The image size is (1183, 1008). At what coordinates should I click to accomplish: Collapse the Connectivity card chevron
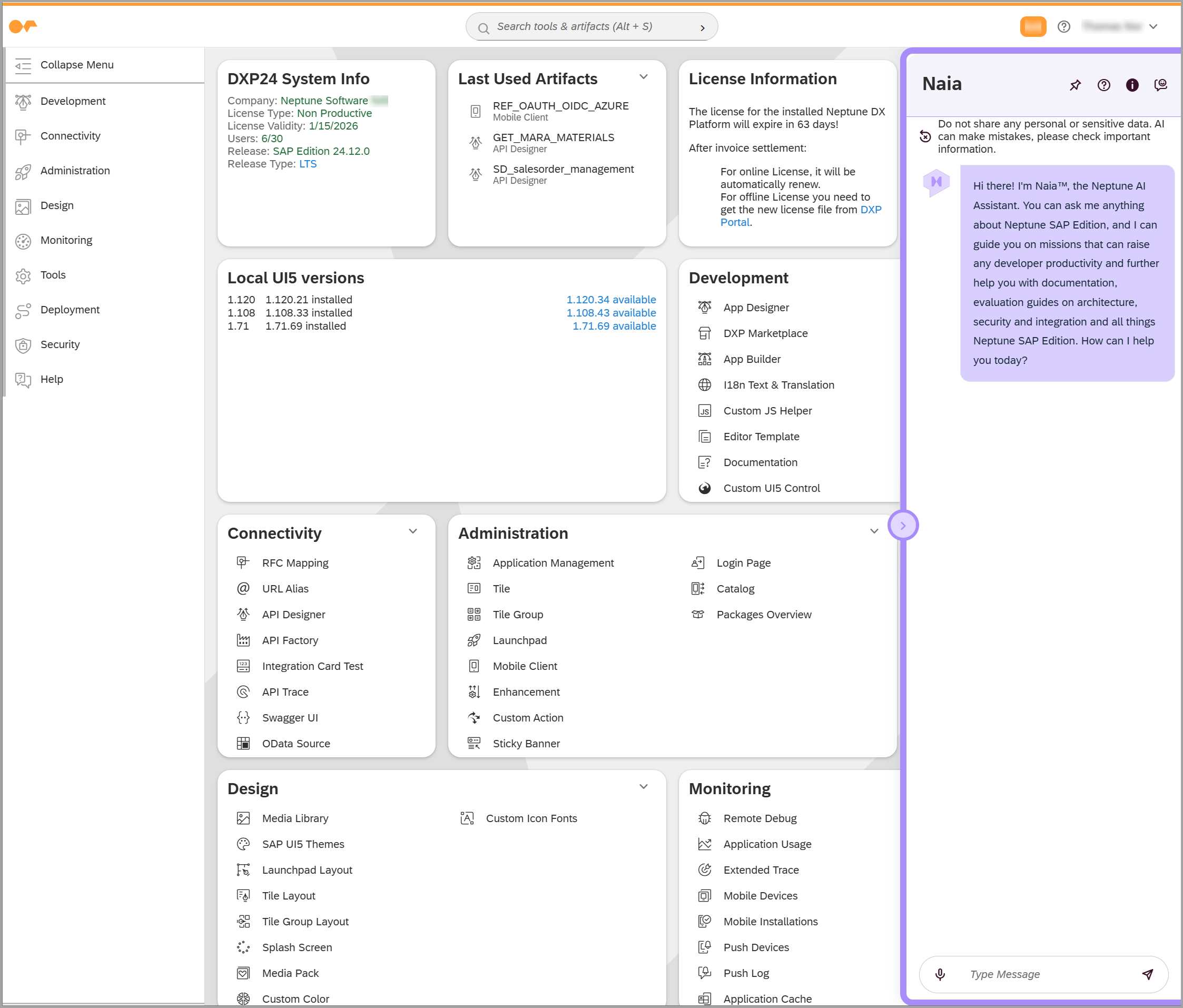413,531
